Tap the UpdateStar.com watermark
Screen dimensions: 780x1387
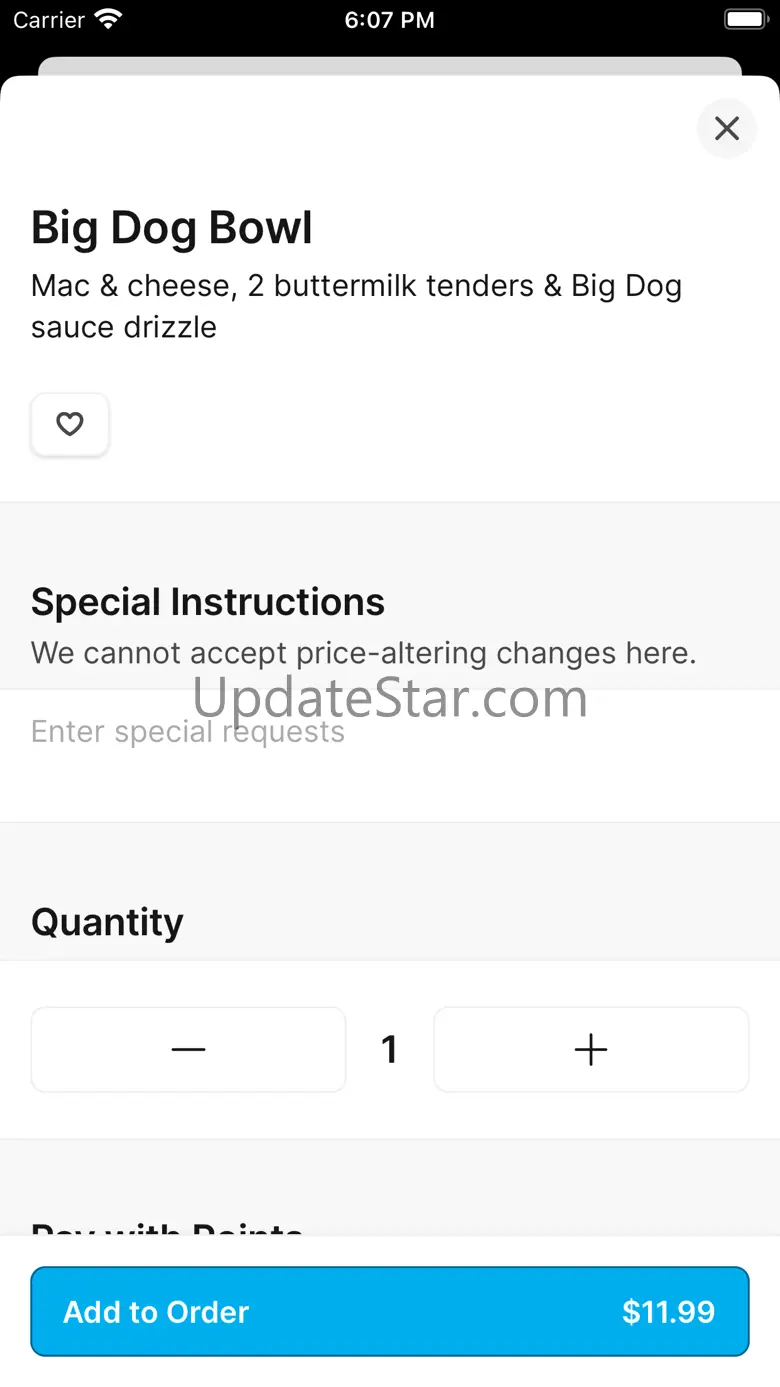click(389, 697)
